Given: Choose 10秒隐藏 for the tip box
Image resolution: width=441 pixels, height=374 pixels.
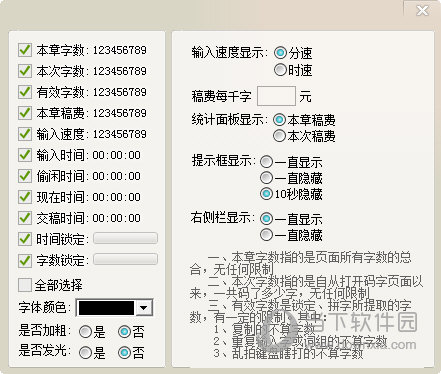Looking at the screenshot, I should [x=266, y=194].
